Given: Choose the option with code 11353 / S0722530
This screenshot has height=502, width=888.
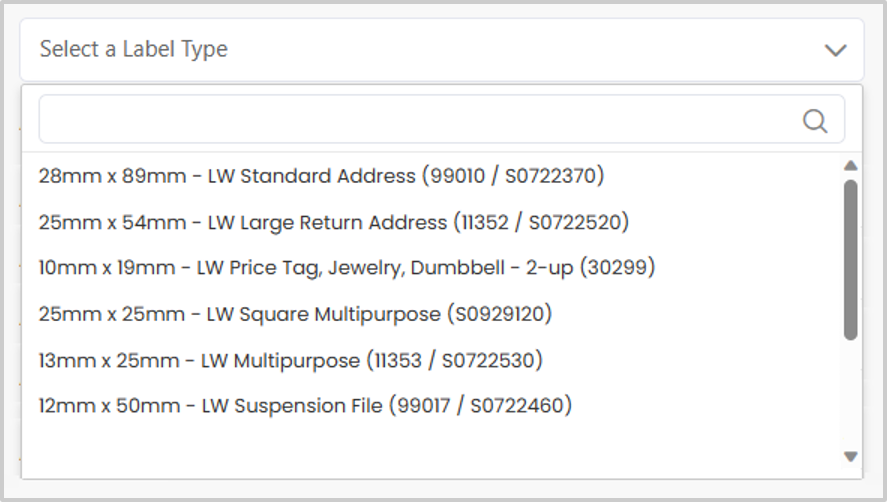Looking at the screenshot, I should point(290,360).
